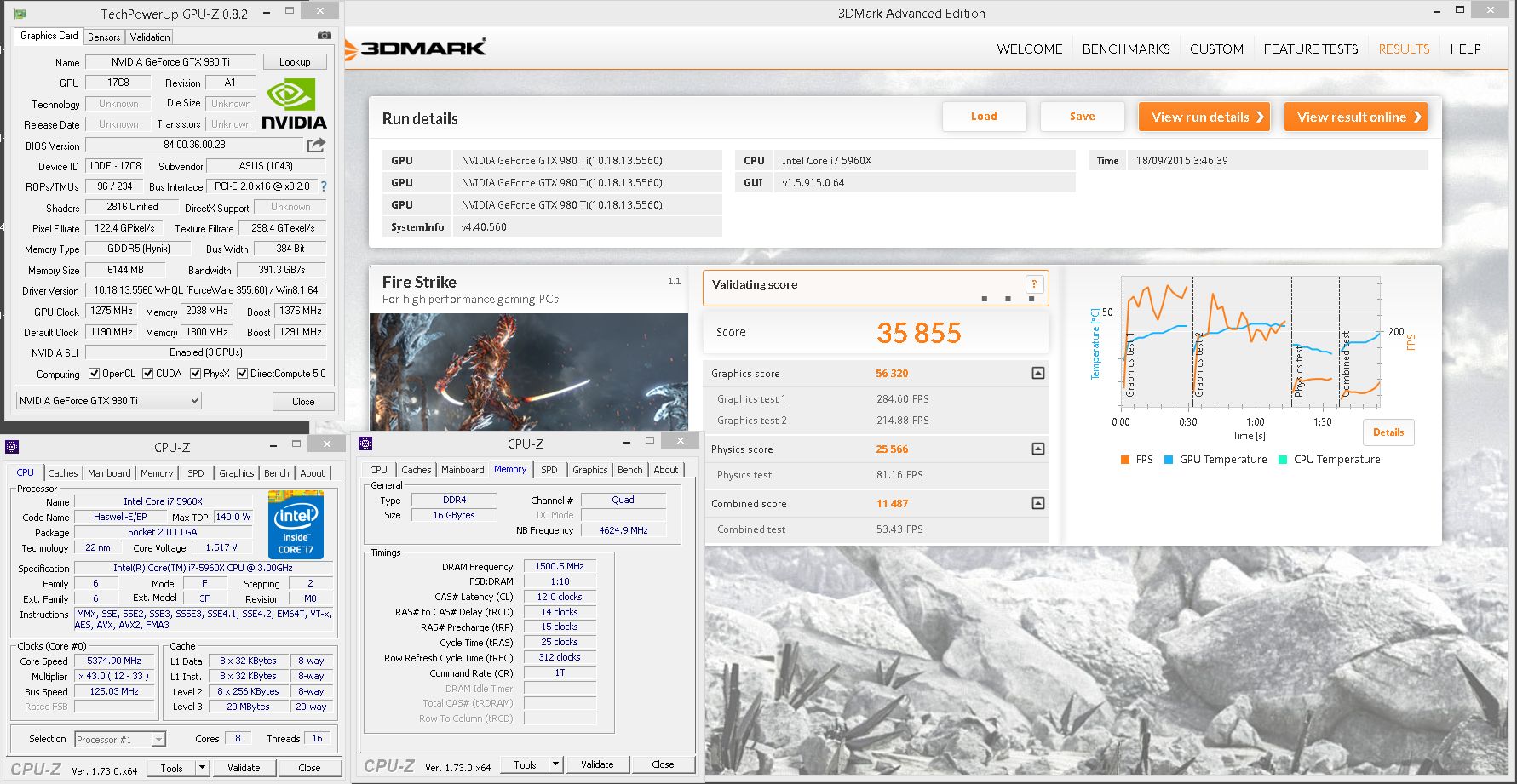Click the GPU Name field in GPU-Z
This screenshot has height=784, width=1517.
click(x=170, y=62)
